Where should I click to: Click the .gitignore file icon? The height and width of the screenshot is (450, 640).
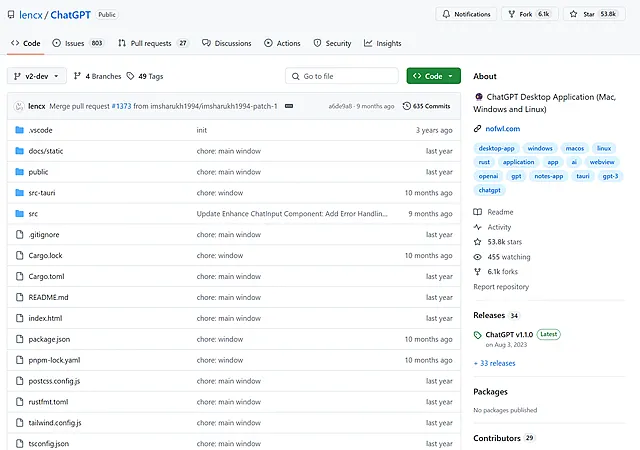click(19, 234)
